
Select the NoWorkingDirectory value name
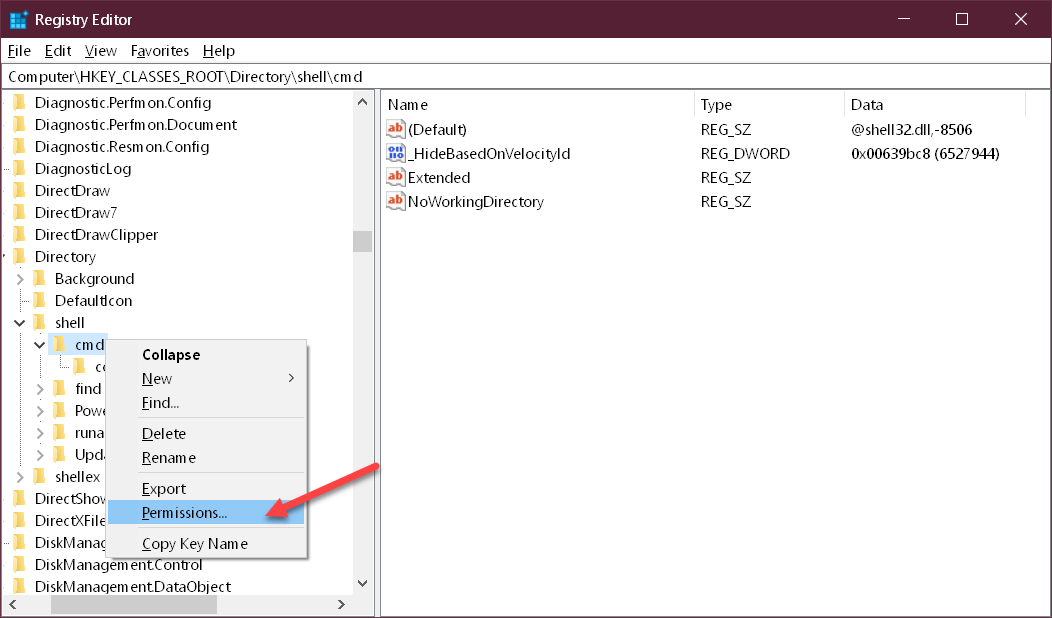[476, 202]
